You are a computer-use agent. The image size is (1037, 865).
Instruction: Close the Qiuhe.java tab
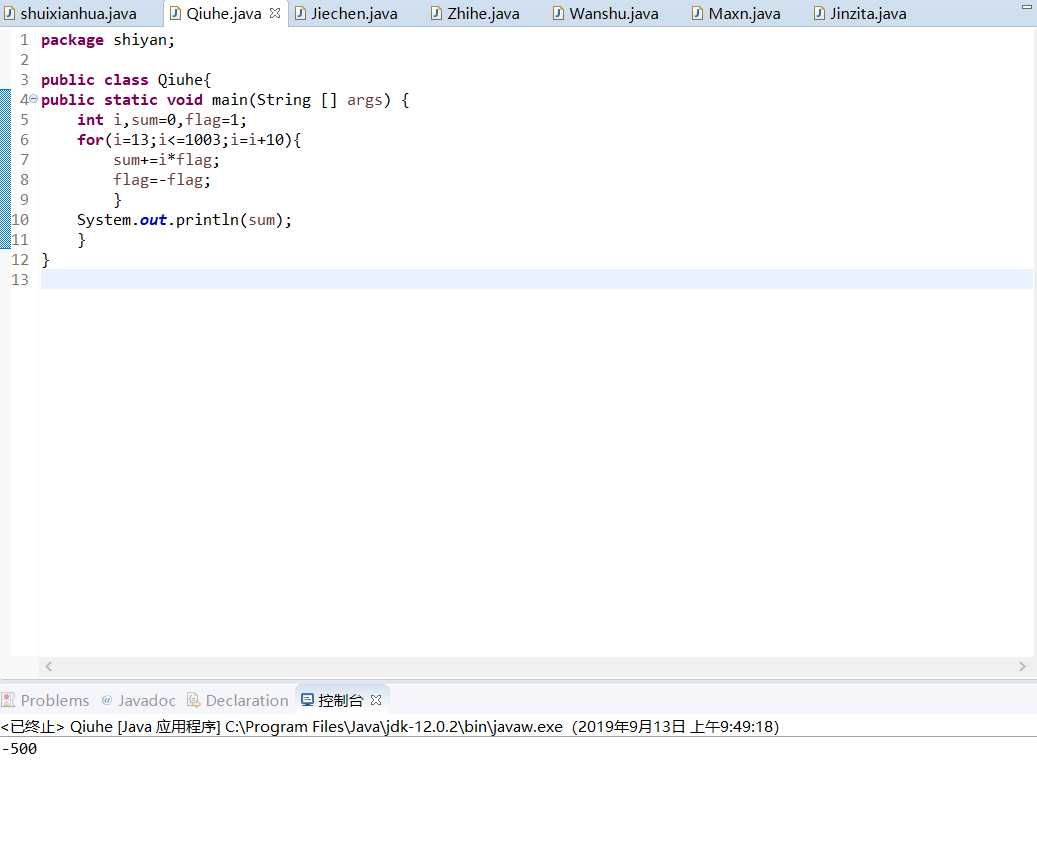pos(275,13)
